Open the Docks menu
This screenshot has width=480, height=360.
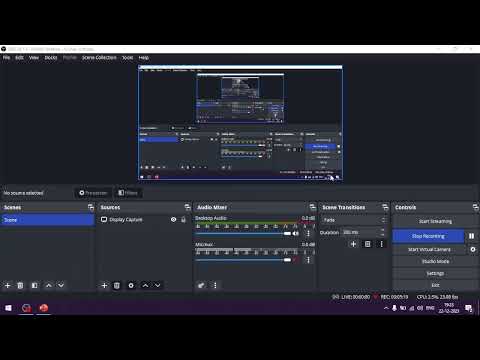[51, 58]
